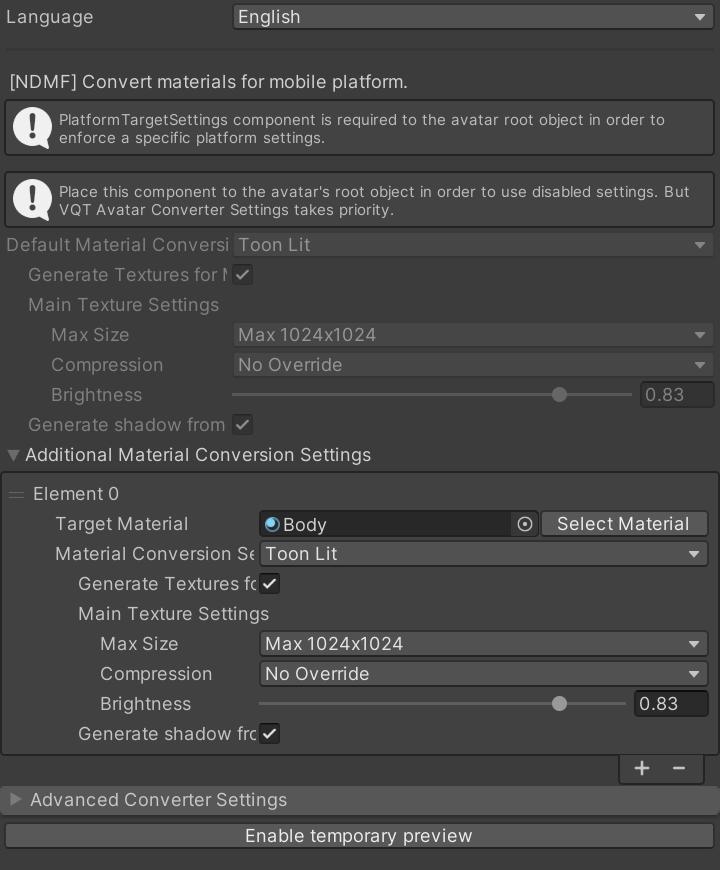The width and height of the screenshot is (720, 870).
Task: Click the Element 0 Compression label
Action: pyautogui.click(x=156, y=674)
